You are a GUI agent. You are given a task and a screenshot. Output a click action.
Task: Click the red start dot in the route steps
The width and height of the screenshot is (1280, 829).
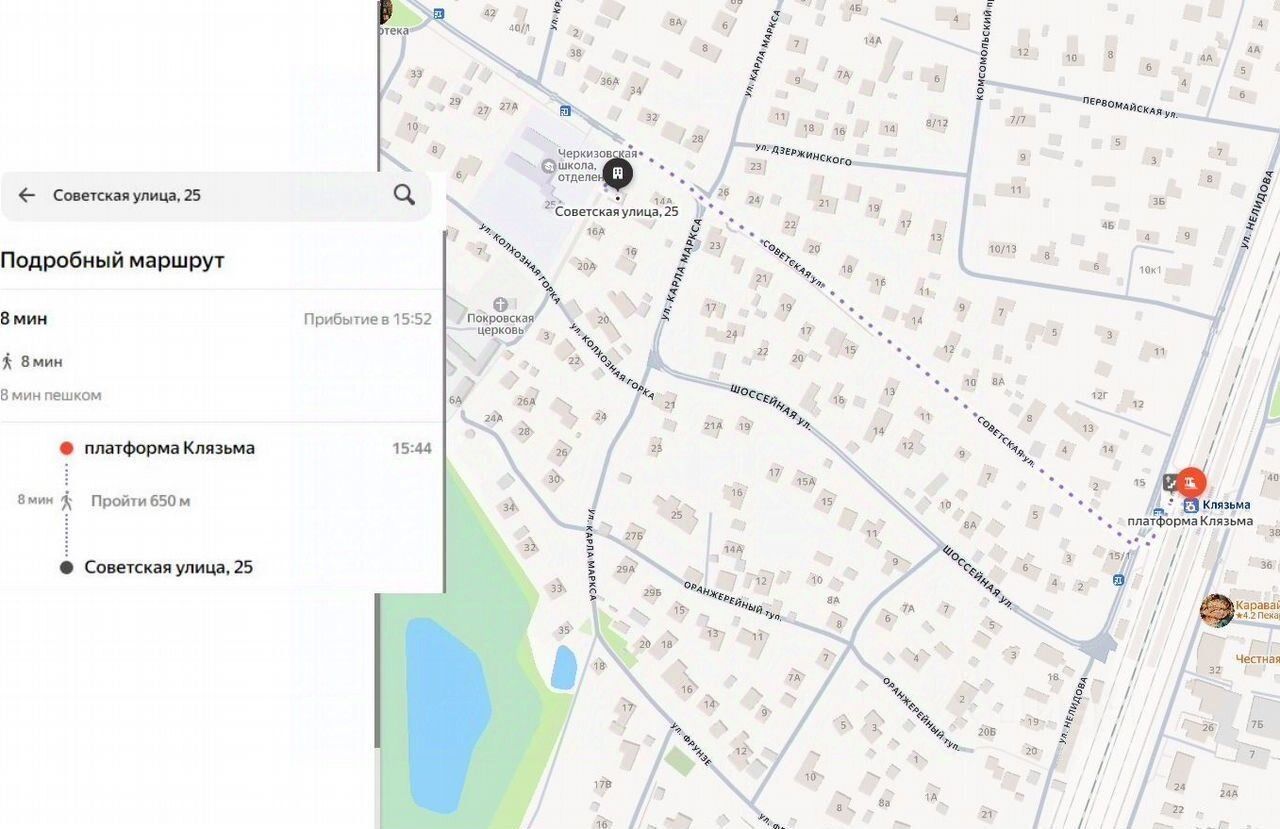67,448
